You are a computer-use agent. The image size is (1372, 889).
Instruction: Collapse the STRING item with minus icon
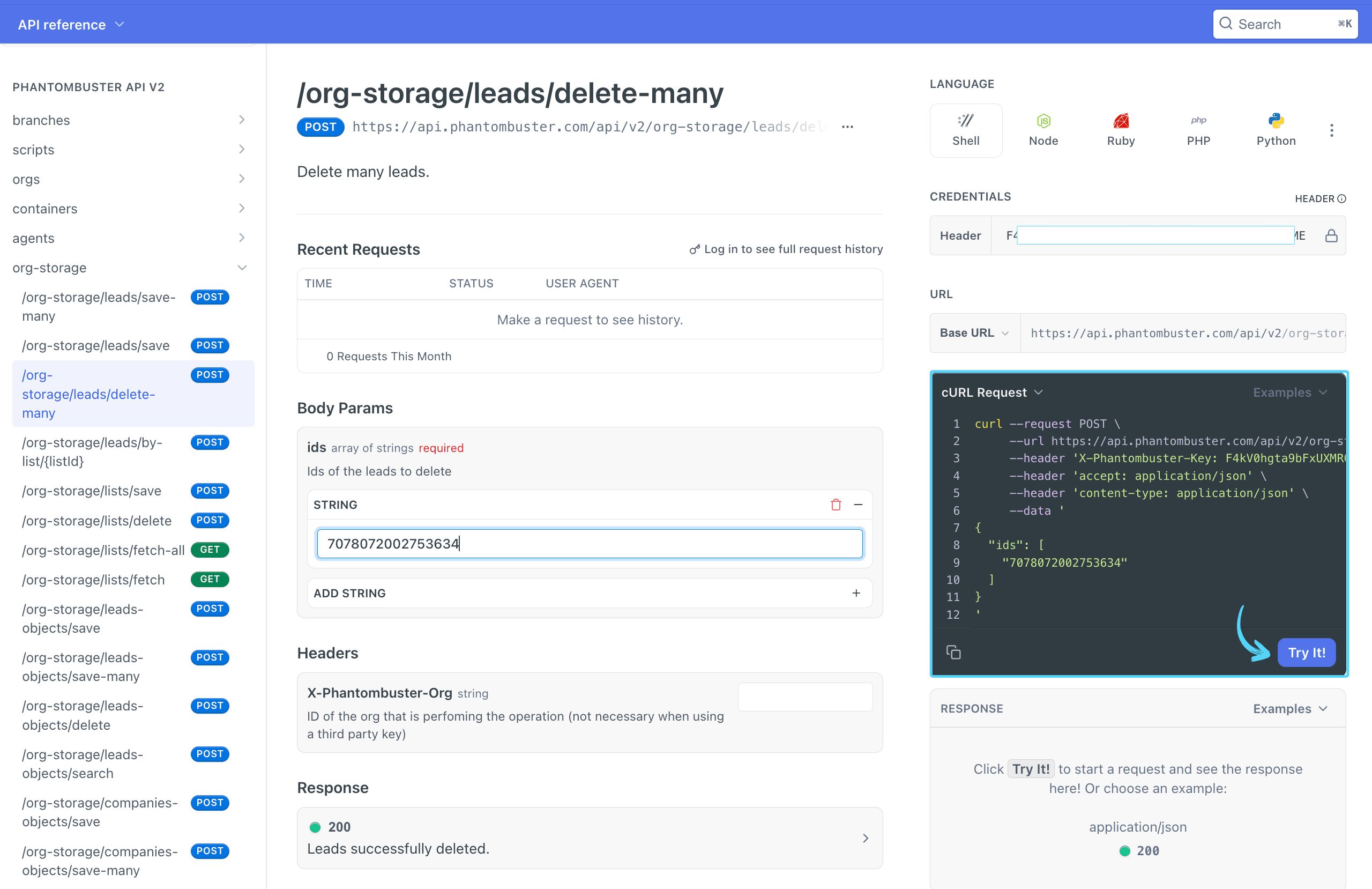(858, 505)
